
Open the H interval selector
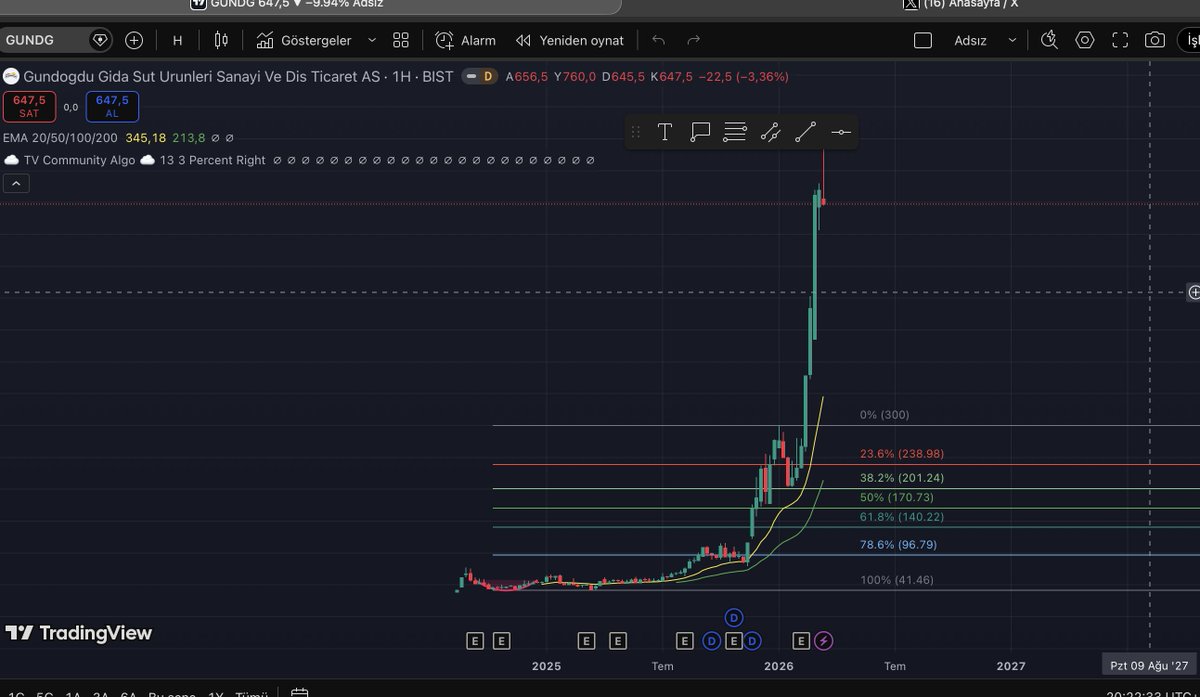(x=178, y=41)
